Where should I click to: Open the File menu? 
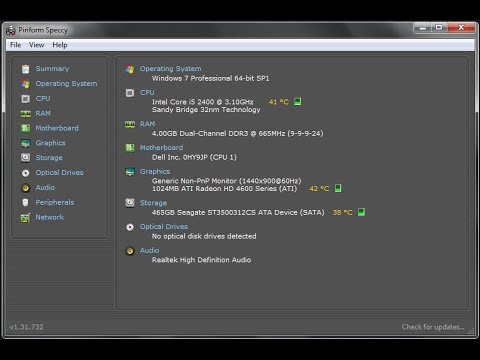(16, 45)
